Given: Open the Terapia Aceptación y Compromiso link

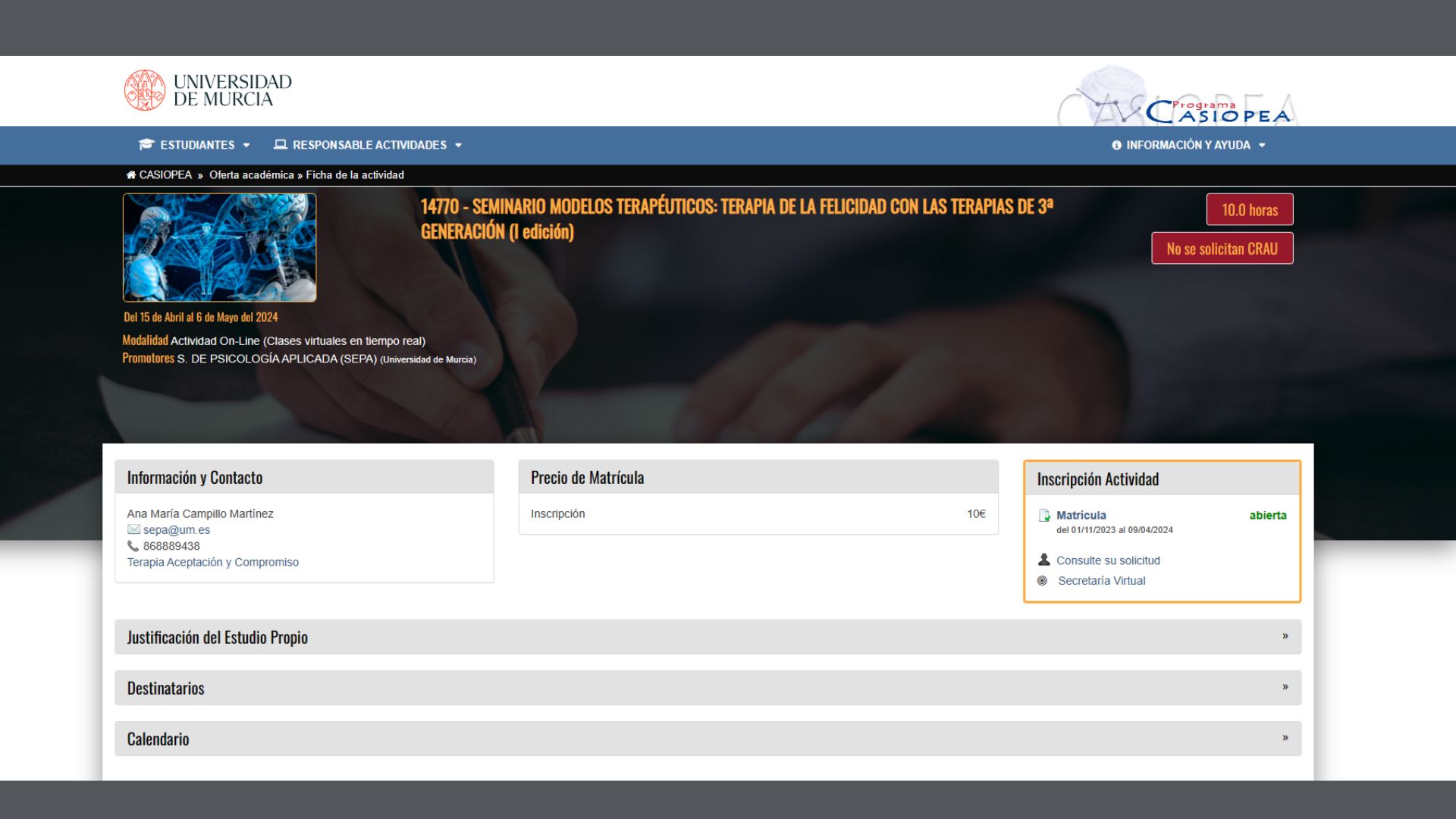Looking at the screenshot, I should (212, 562).
